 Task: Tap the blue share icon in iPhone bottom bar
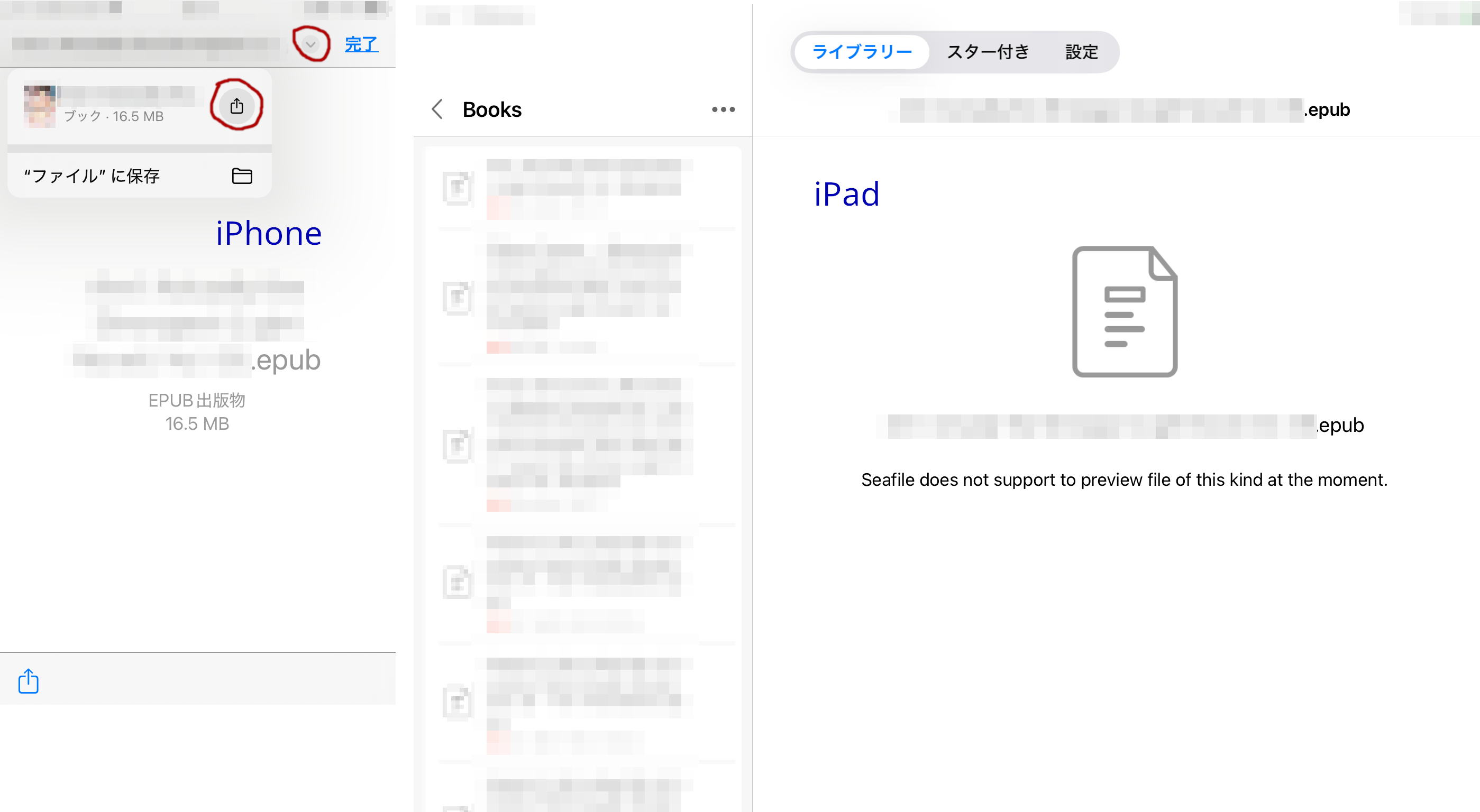tap(28, 680)
